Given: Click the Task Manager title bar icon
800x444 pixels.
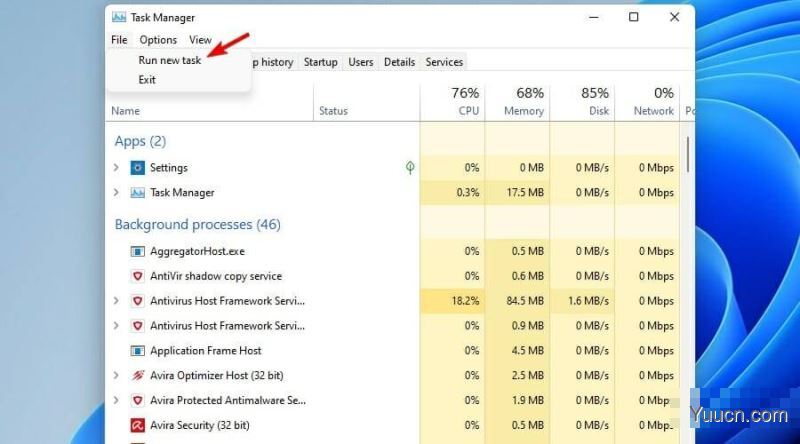Looking at the screenshot, I should click(119, 17).
